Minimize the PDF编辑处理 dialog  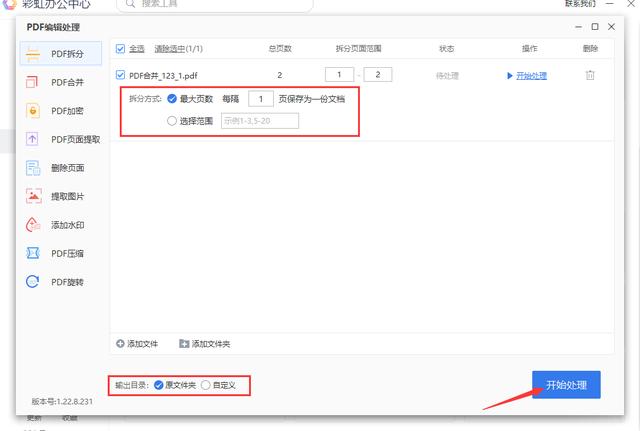[578, 27]
